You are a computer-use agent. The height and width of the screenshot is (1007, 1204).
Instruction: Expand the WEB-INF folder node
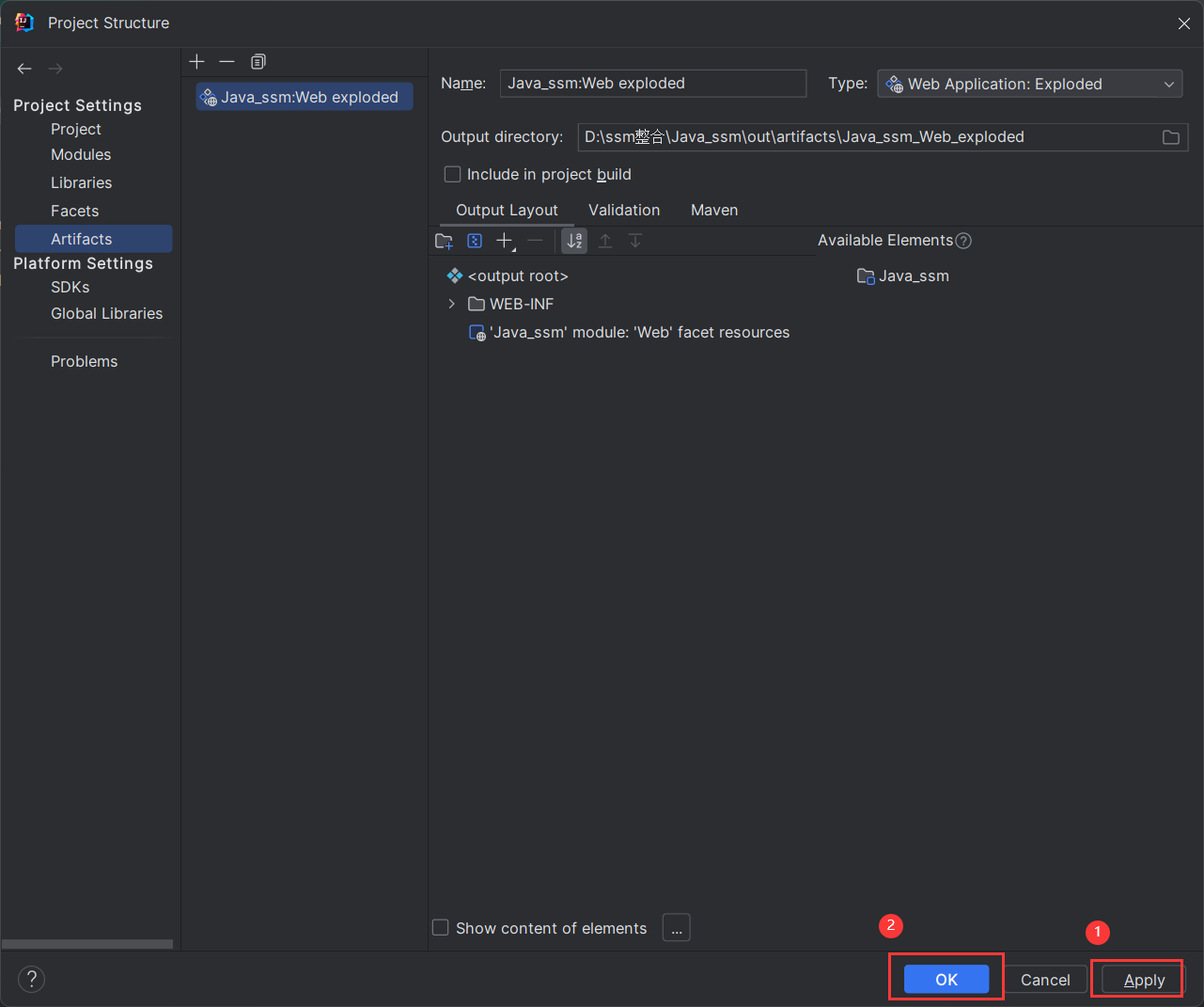click(452, 304)
